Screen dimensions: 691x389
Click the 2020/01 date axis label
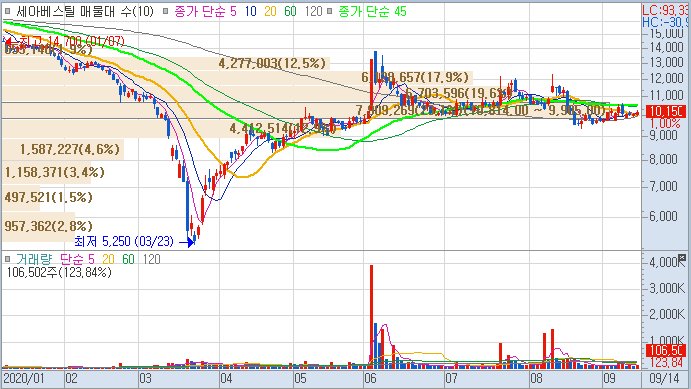(23, 378)
